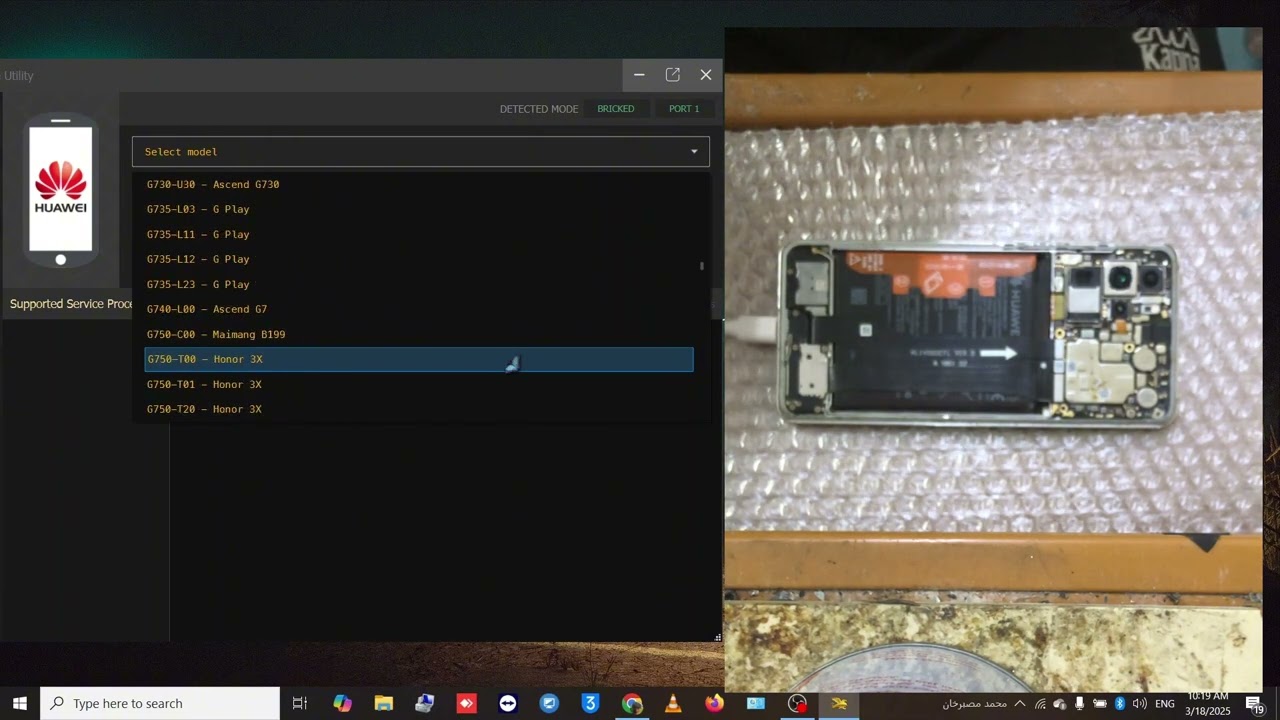
Task: Open File Explorer from taskbar
Action: point(384,703)
